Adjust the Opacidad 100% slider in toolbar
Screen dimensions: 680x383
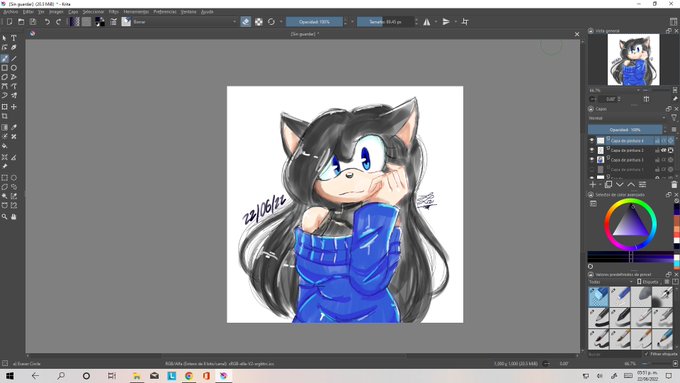coord(314,22)
